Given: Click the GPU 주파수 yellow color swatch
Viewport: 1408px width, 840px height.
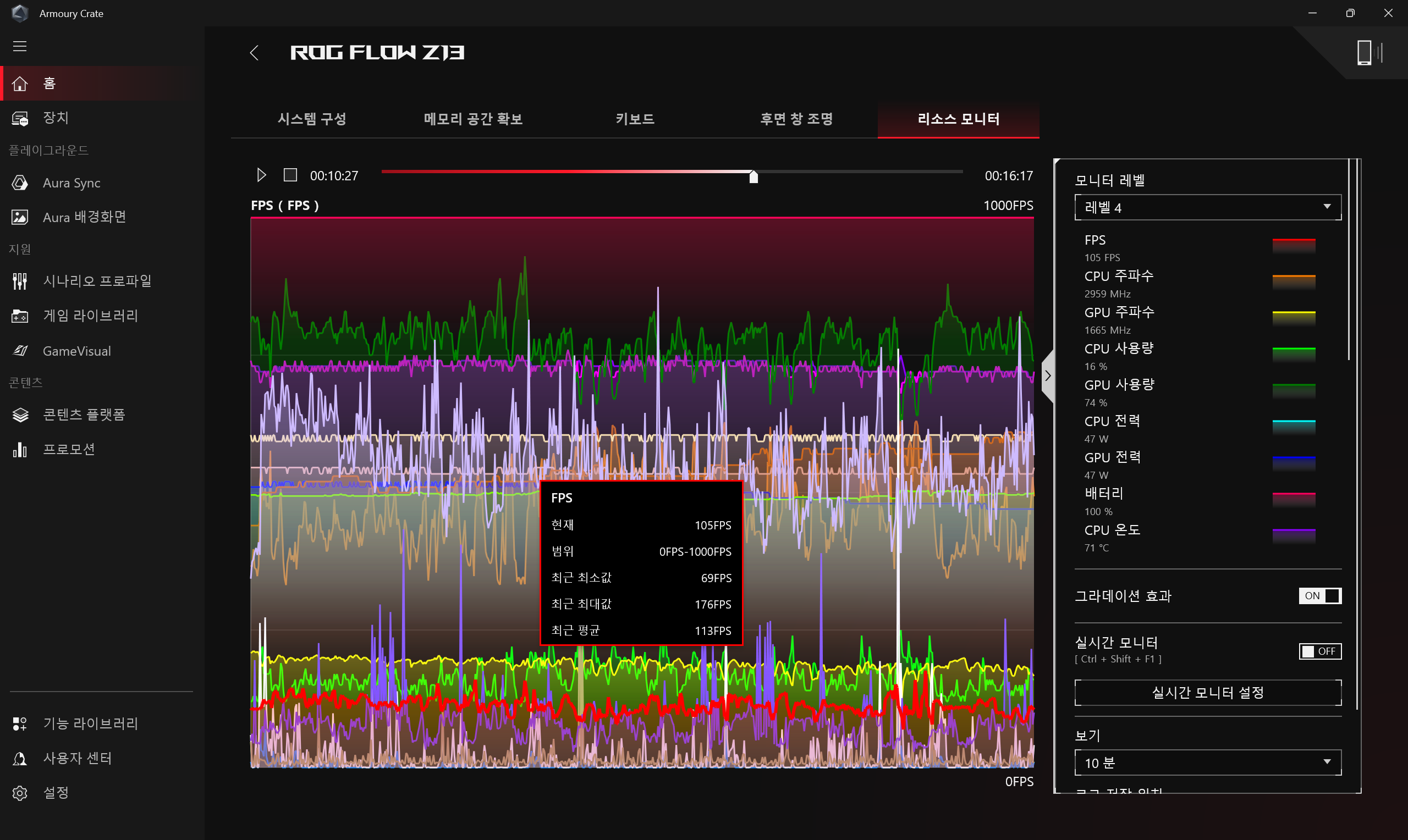Looking at the screenshot, I should tap(1294, 318).
